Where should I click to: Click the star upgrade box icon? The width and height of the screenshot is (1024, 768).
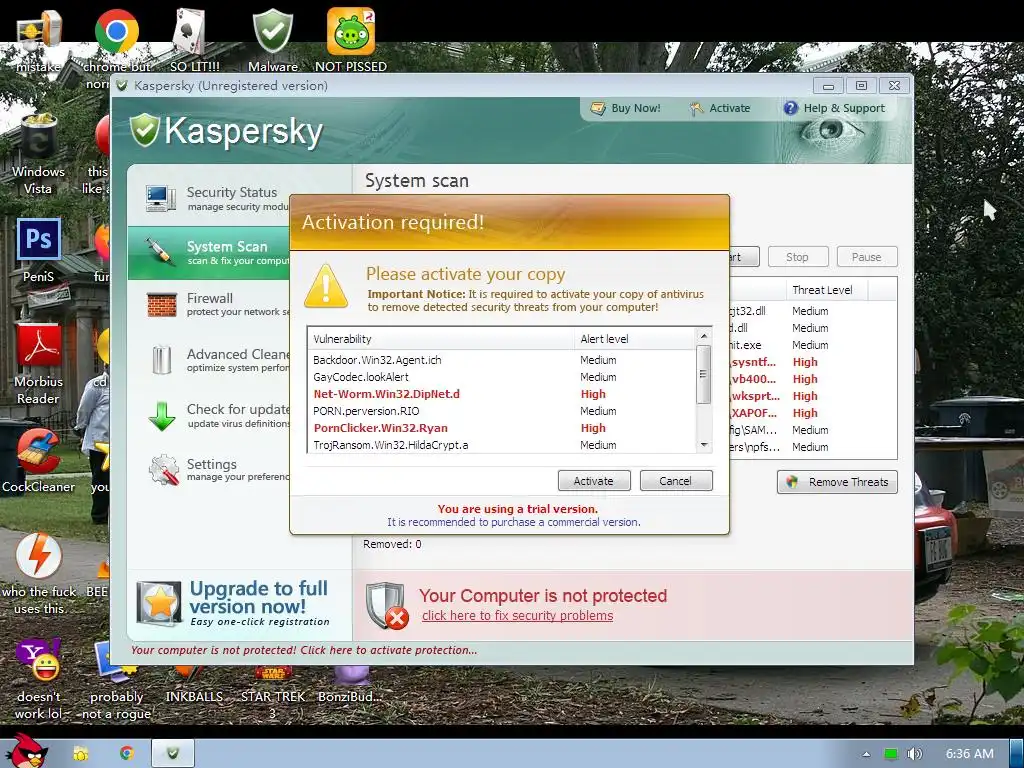click(159, 603)
